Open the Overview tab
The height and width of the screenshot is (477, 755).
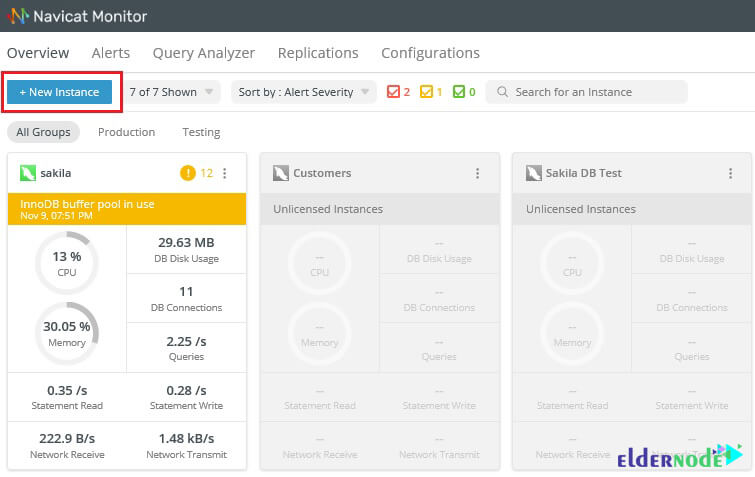click(x=38, y=53)
